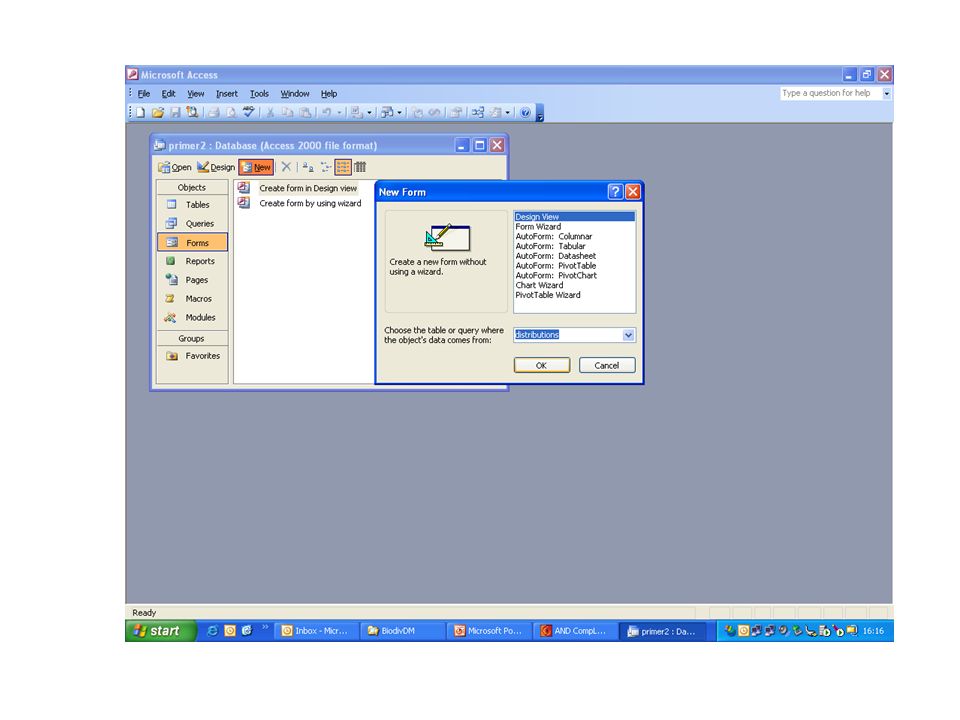960x720 pixels.
Task: Switch to Inbox taskbar window
Action: pyautogui.click(x=316, y=631)
